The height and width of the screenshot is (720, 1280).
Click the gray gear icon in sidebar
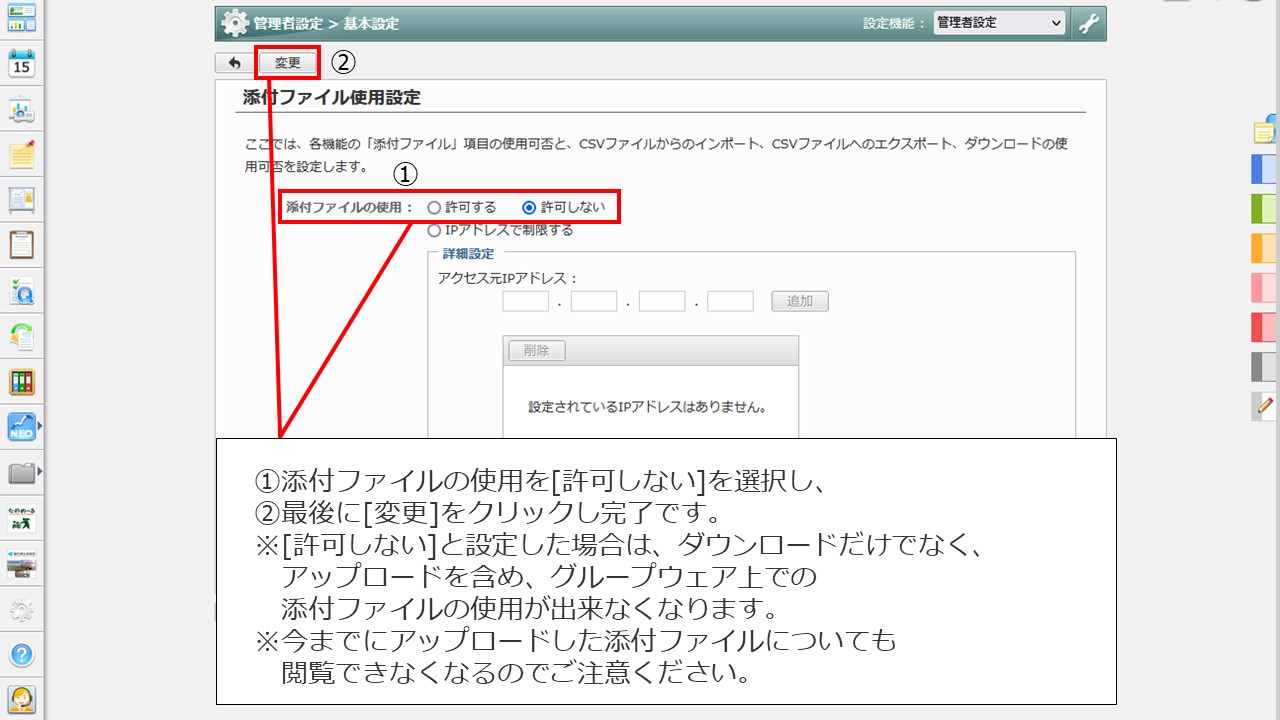[x=22, y=610]
